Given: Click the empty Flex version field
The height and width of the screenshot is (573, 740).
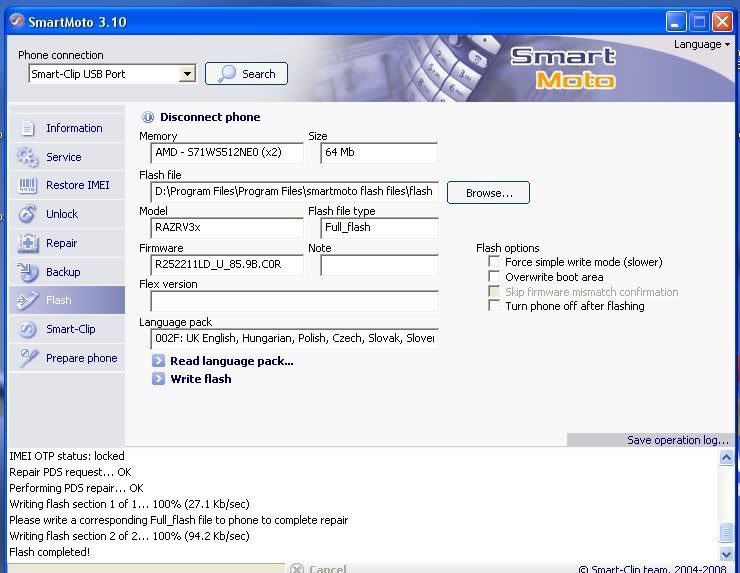Looking at the screenshot, I should click(294, 301).
